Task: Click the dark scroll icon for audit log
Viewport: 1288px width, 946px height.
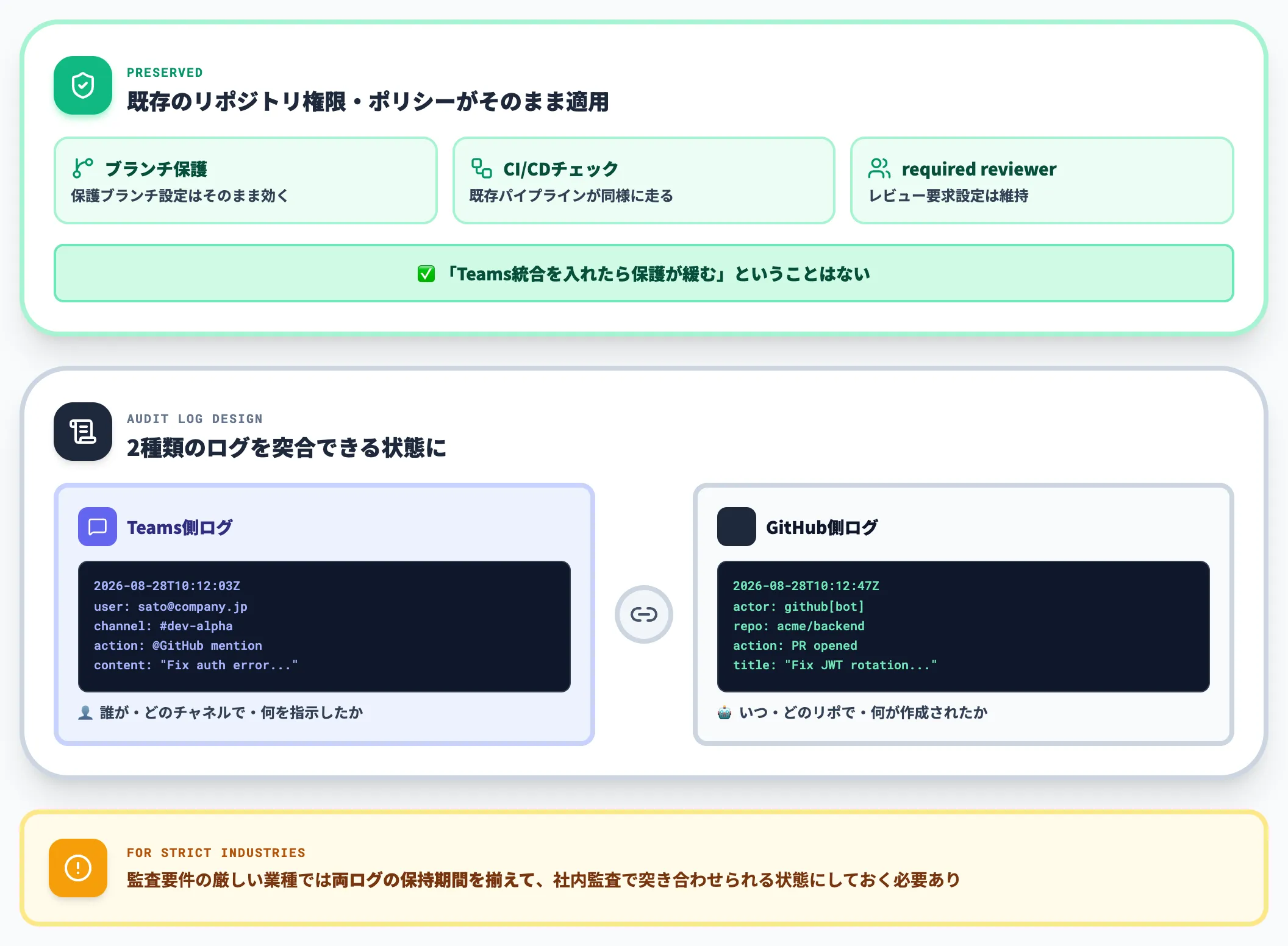Action: pos(83,432)
